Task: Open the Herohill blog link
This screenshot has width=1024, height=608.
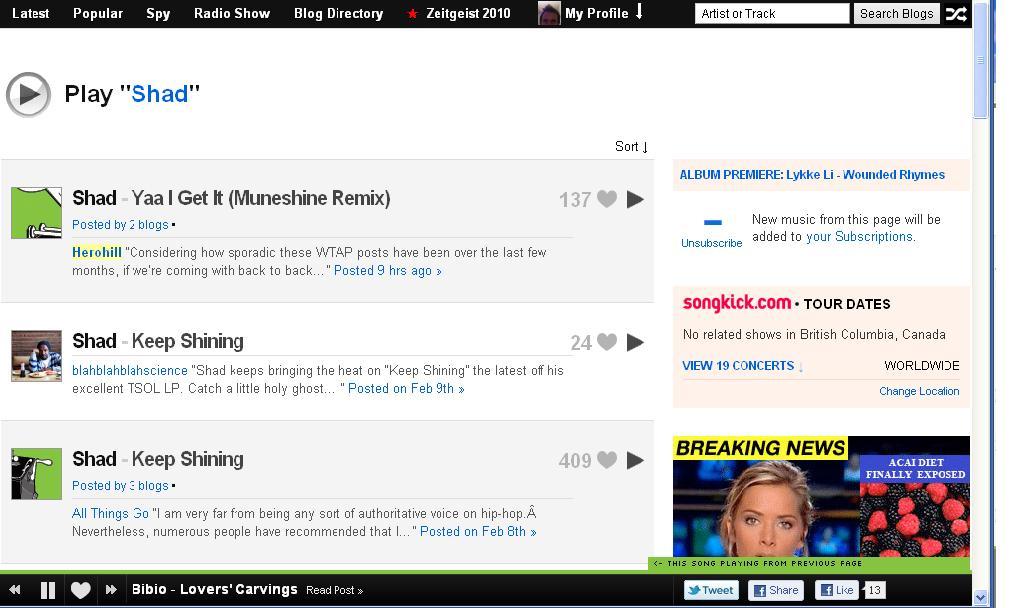Action: click(x=97, y=253)
